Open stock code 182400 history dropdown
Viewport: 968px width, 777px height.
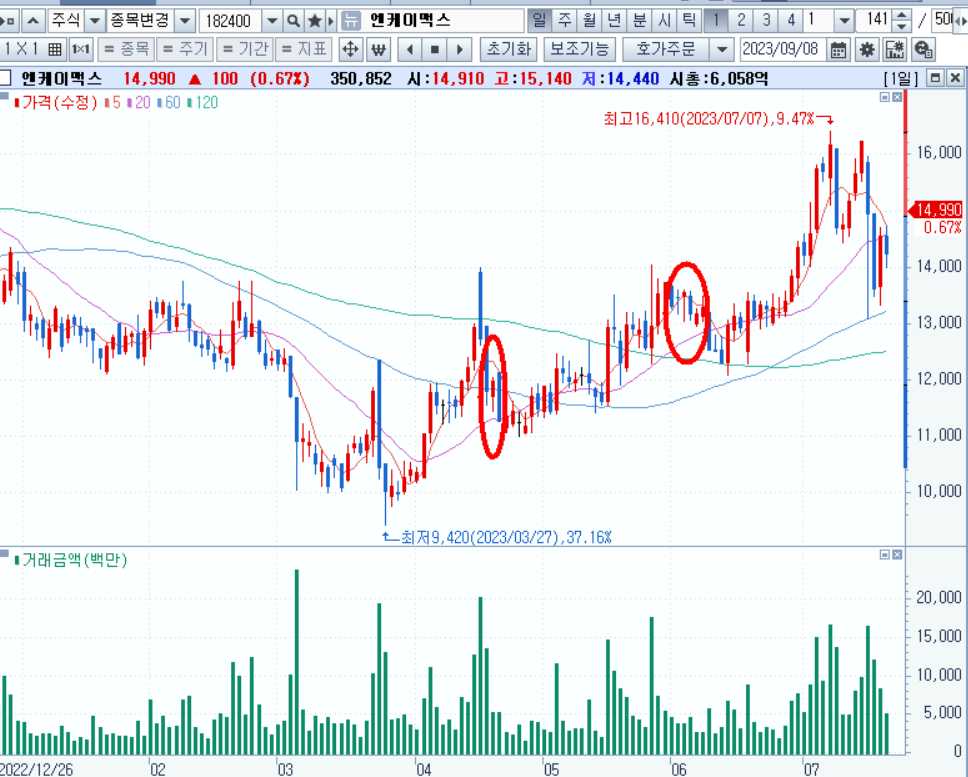[272, 21]
